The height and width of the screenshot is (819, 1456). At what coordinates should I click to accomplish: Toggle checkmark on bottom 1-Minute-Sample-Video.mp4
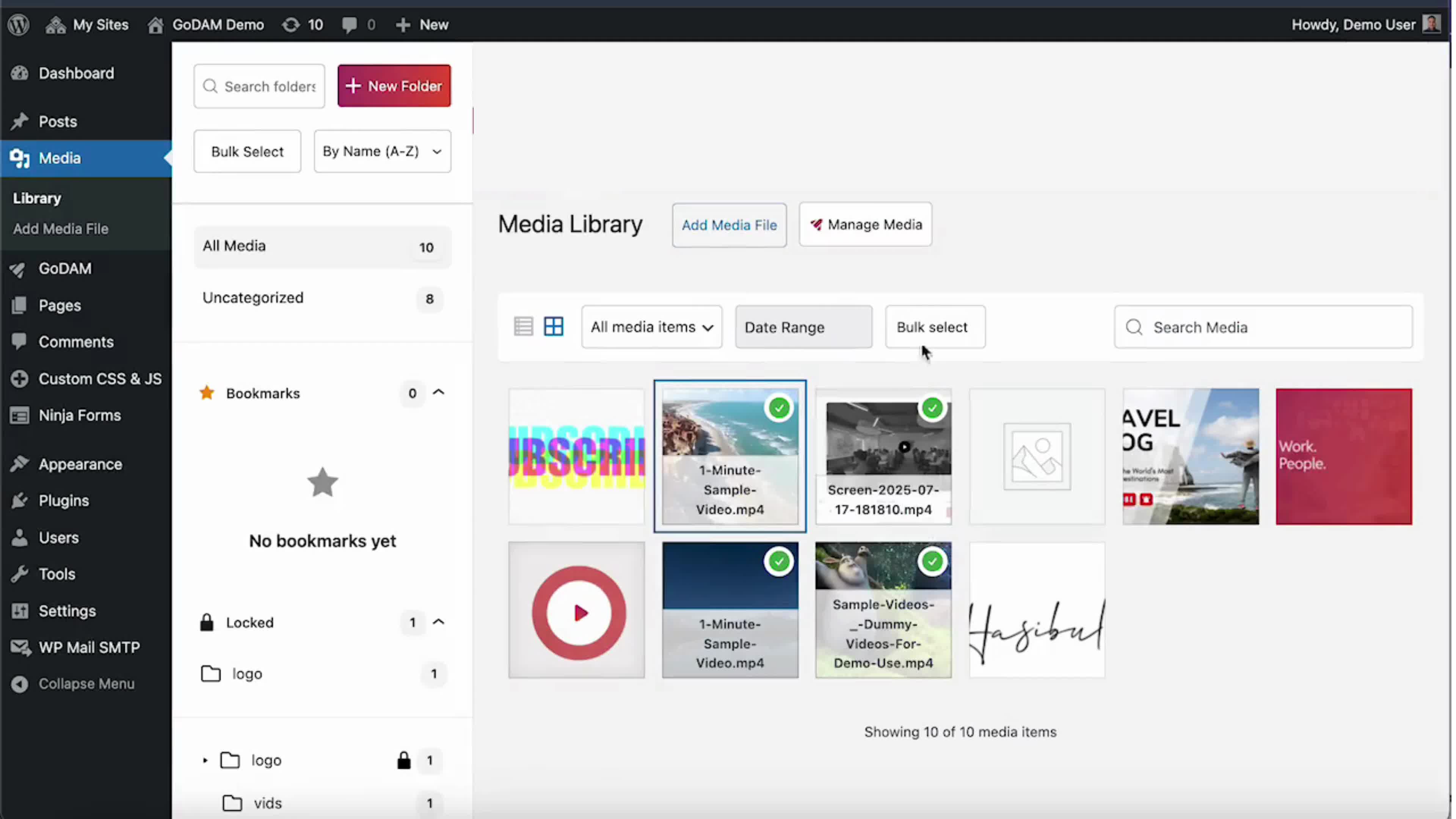(x=779, y=561)
